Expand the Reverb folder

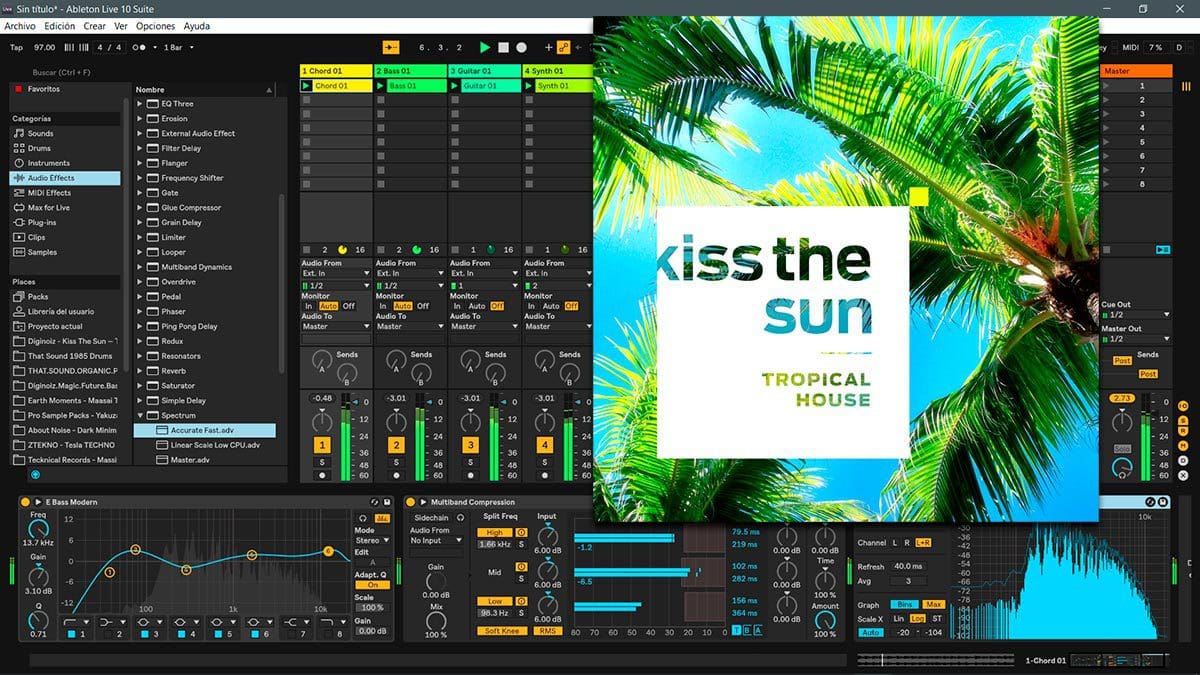click(140, 371)
